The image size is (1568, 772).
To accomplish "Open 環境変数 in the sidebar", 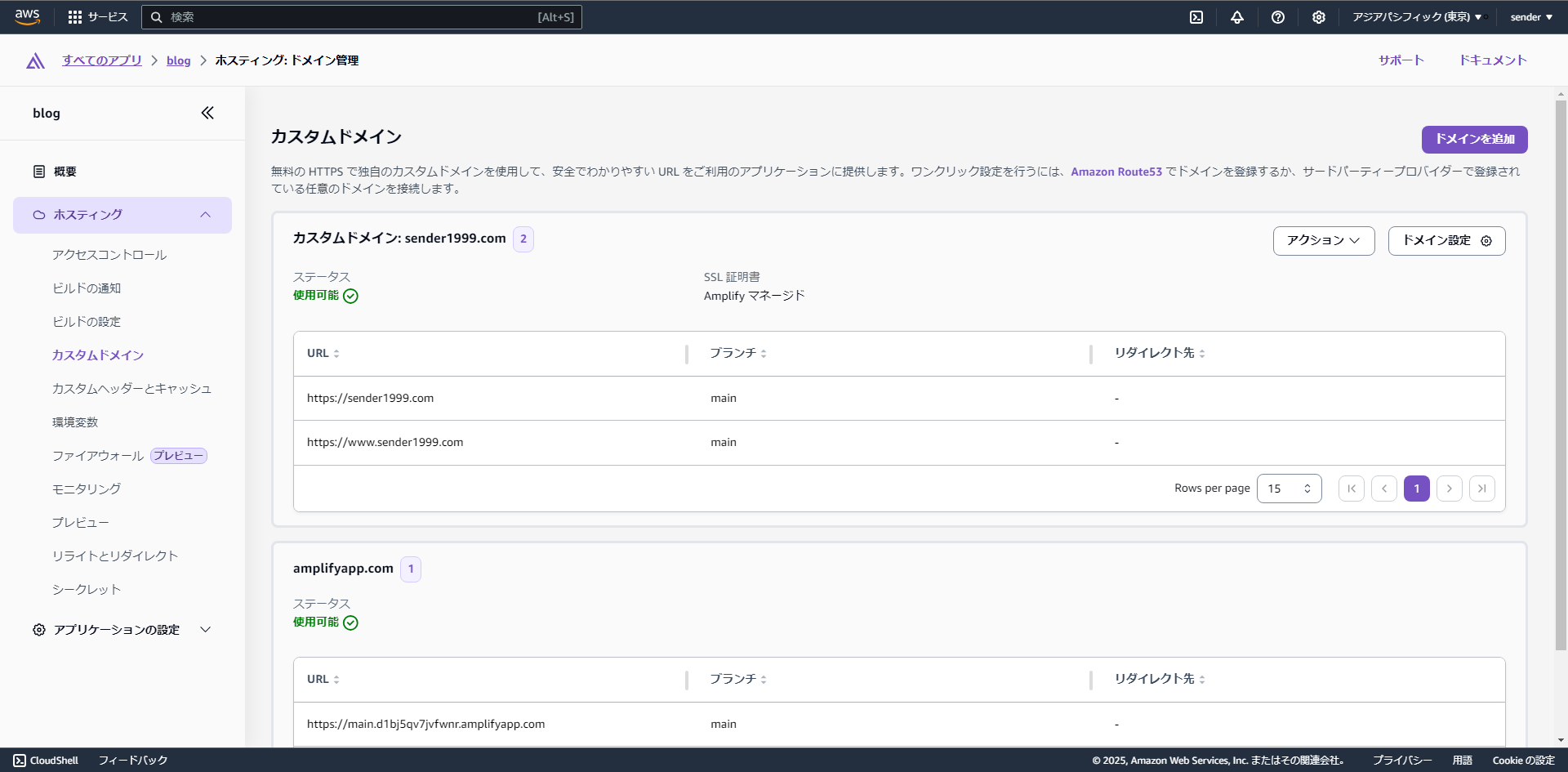I will [75, 422].
